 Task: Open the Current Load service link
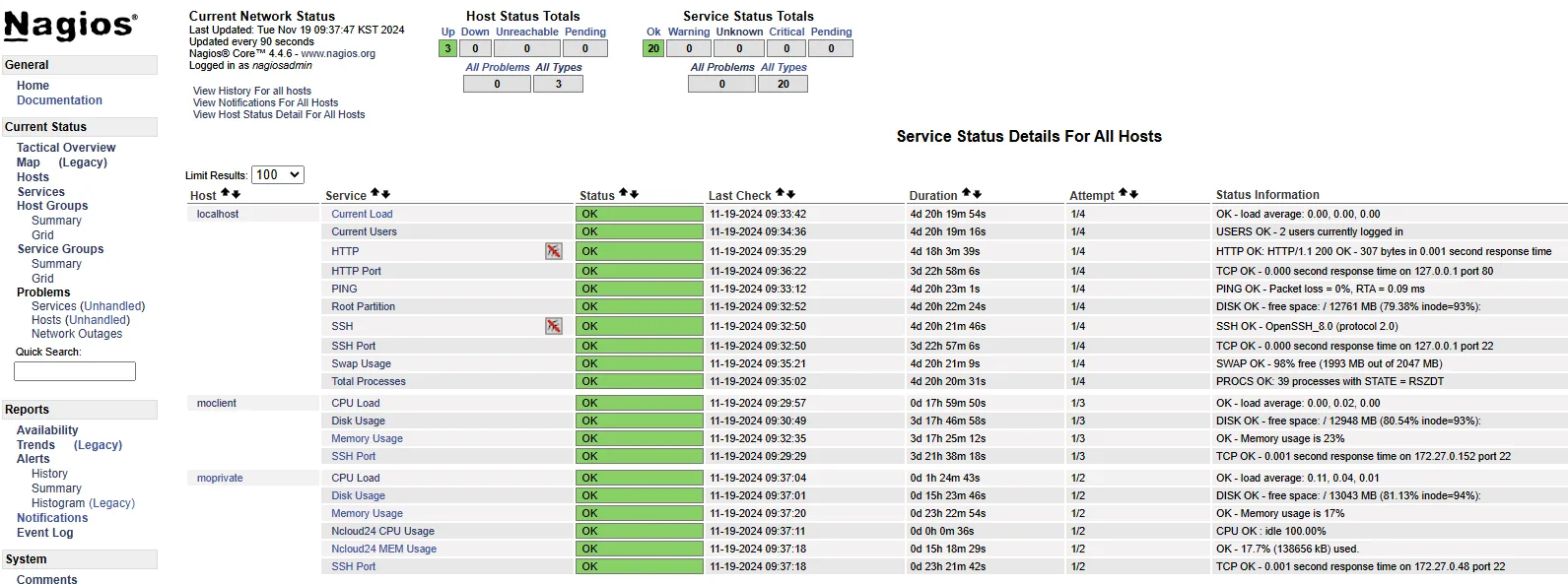tap(362, 214)
